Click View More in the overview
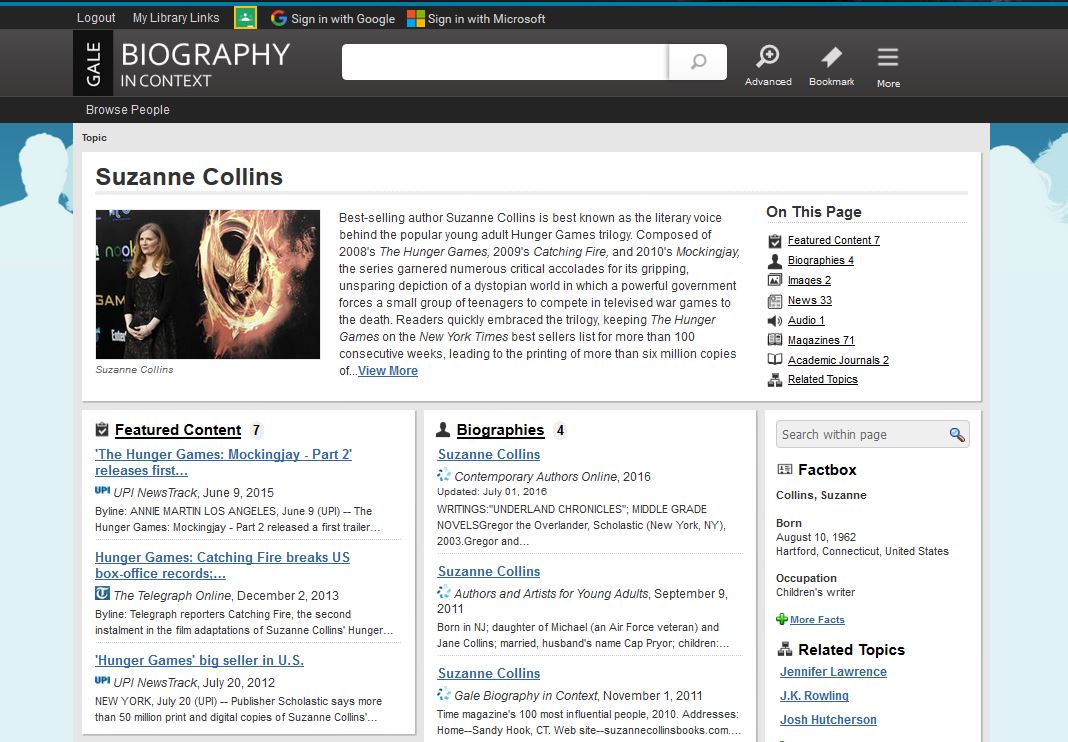Viewport: 1068px width, 742px height. (x=388, y=371)
